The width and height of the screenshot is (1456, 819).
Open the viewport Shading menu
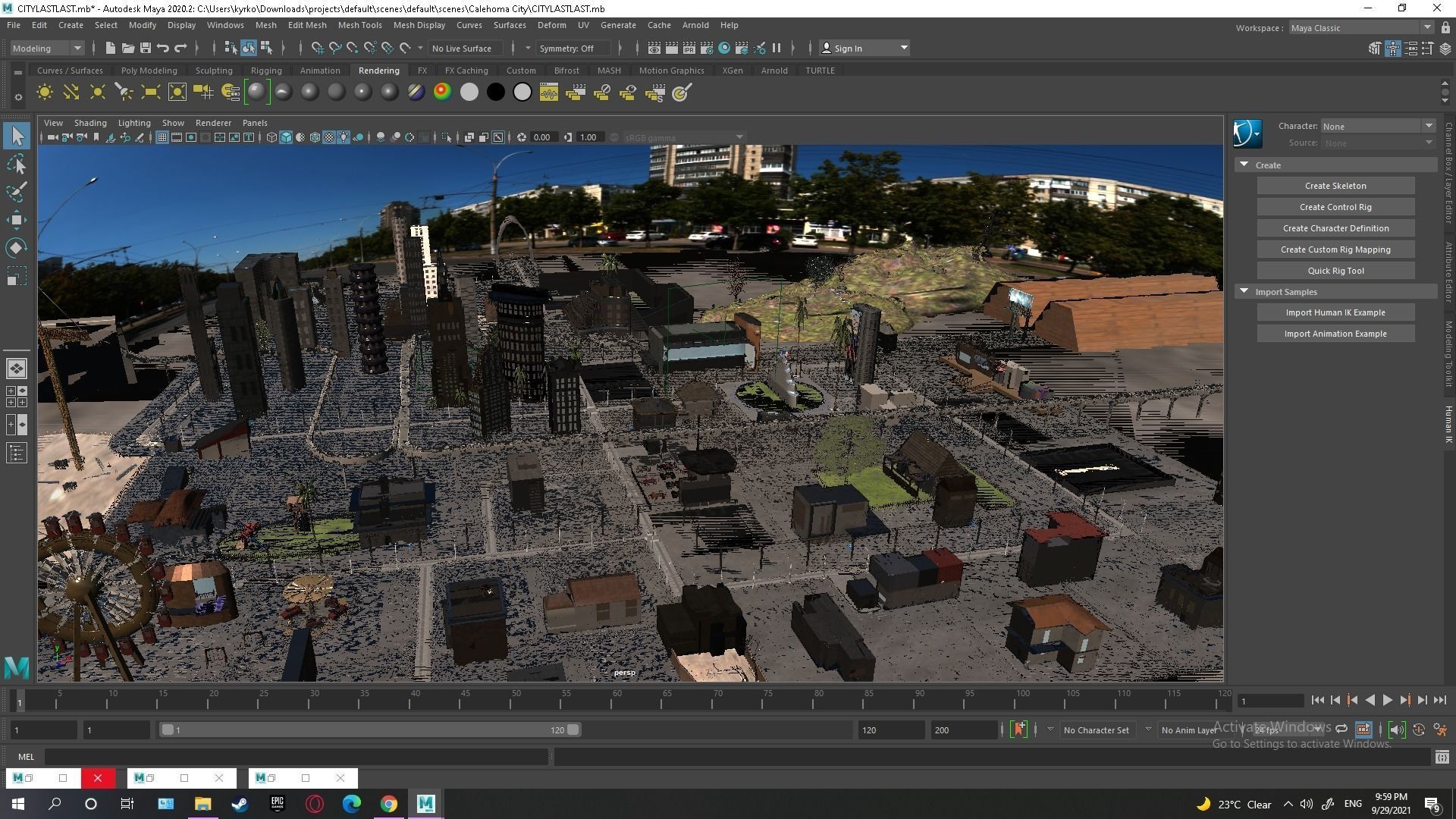coord(90,123)
